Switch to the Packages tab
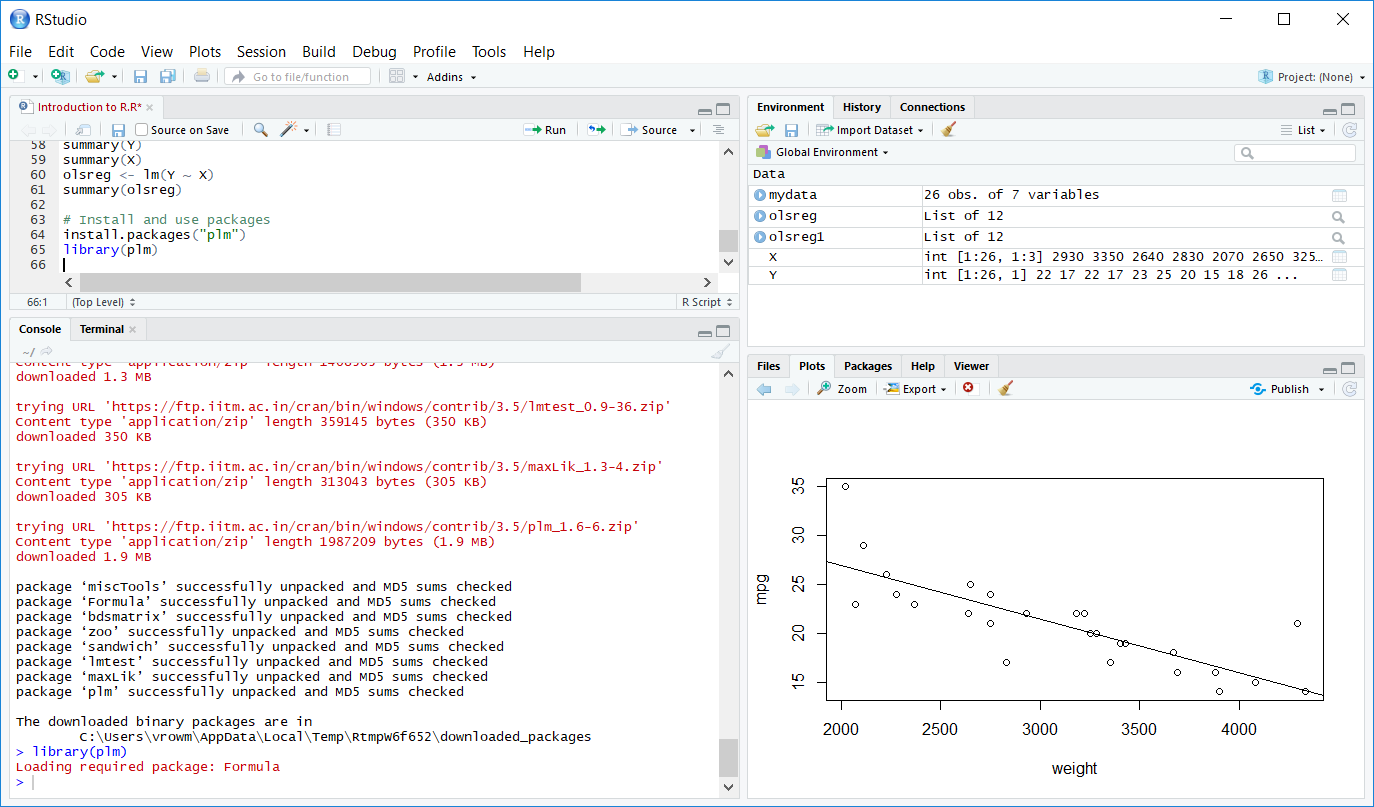 [867, 366]
